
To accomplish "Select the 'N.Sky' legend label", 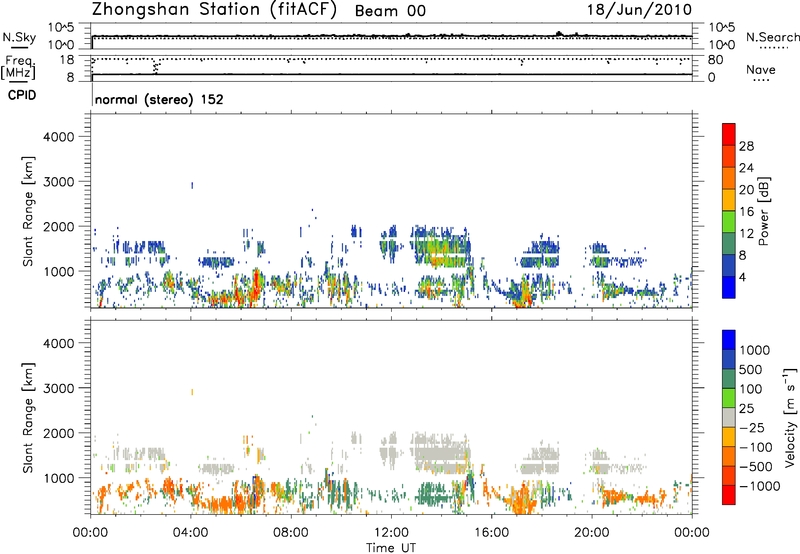I will pos(19,37).
